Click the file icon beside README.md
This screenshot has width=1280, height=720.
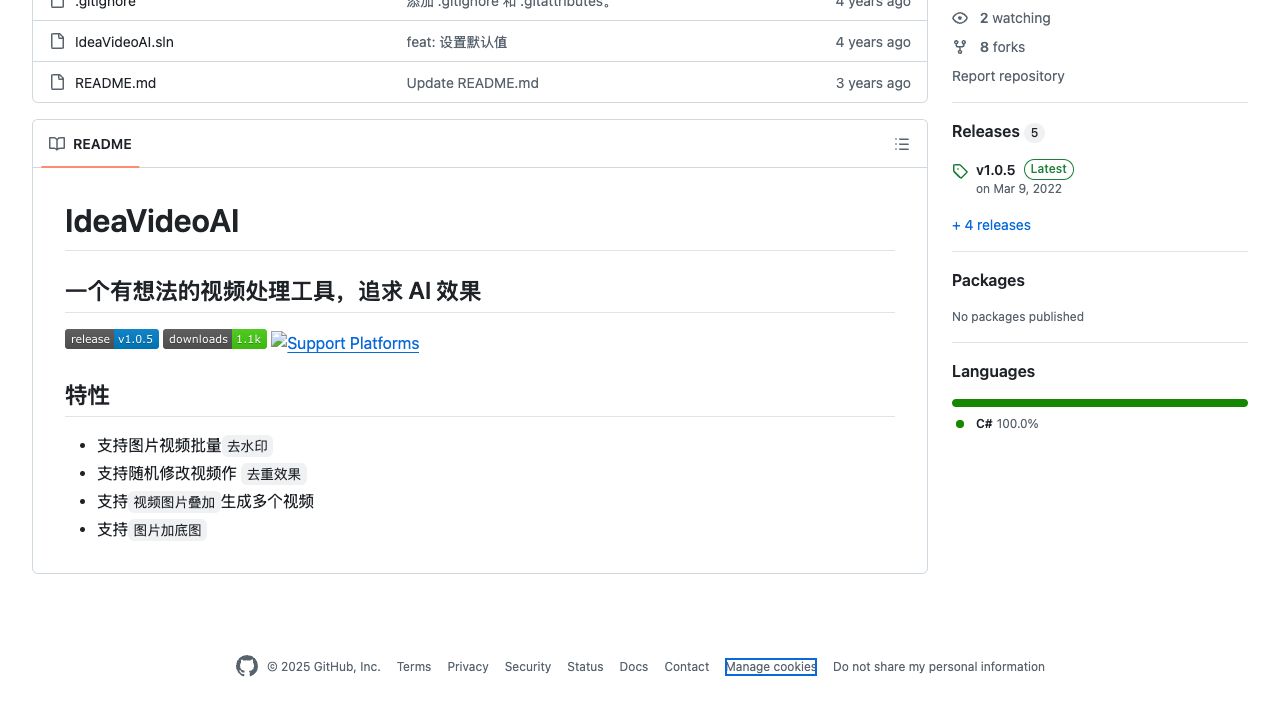coord(57,83)
